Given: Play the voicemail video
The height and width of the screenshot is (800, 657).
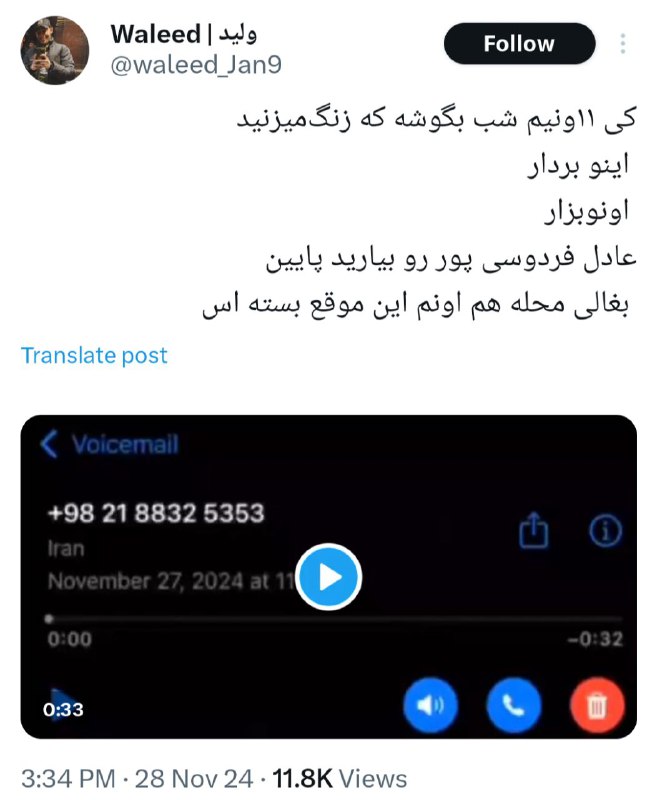Looking at the screenshot, I should pos(329,577).
